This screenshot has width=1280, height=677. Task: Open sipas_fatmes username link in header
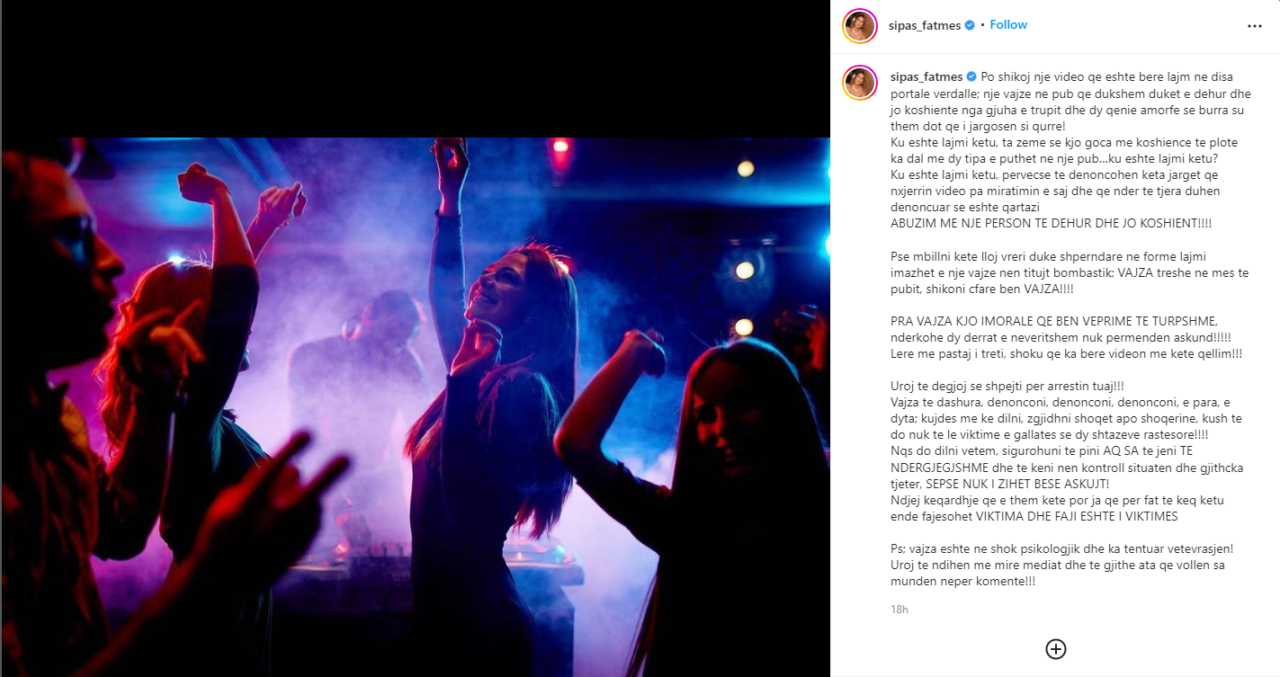point(925,25)
